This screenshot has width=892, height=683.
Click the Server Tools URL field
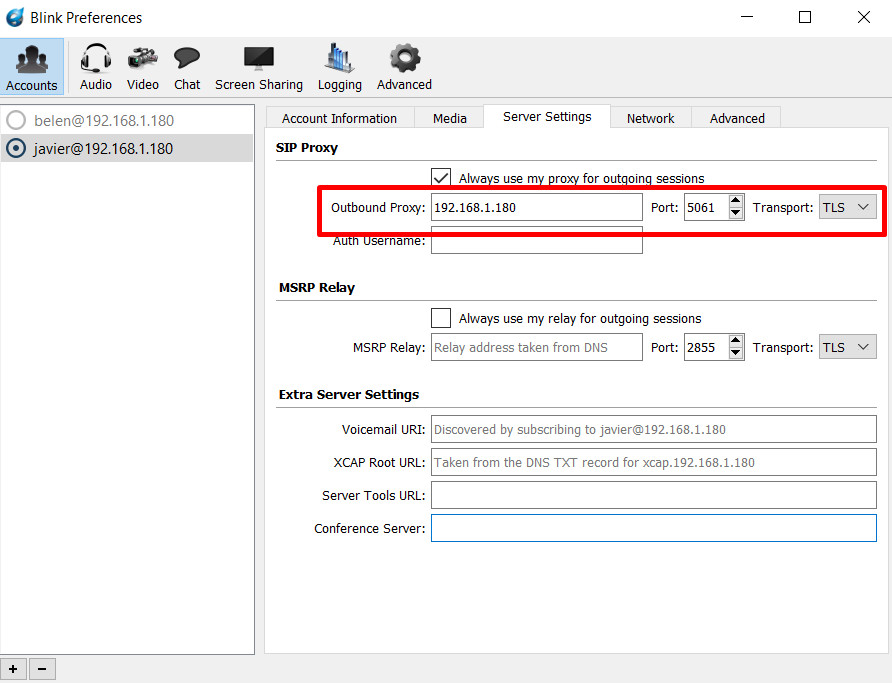coord(654,495)
